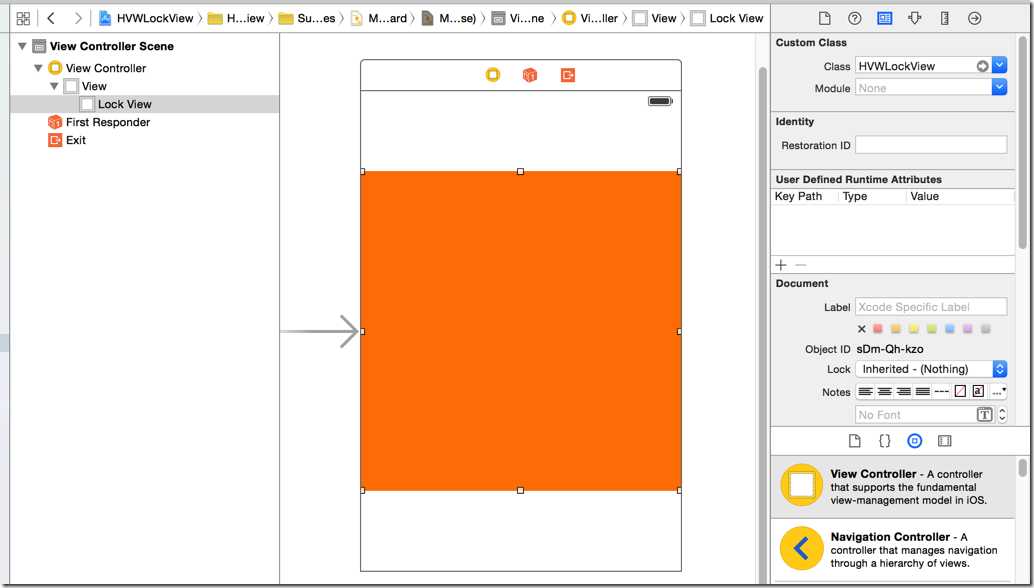Open the Module dropdown arrow

(1000, 88)
